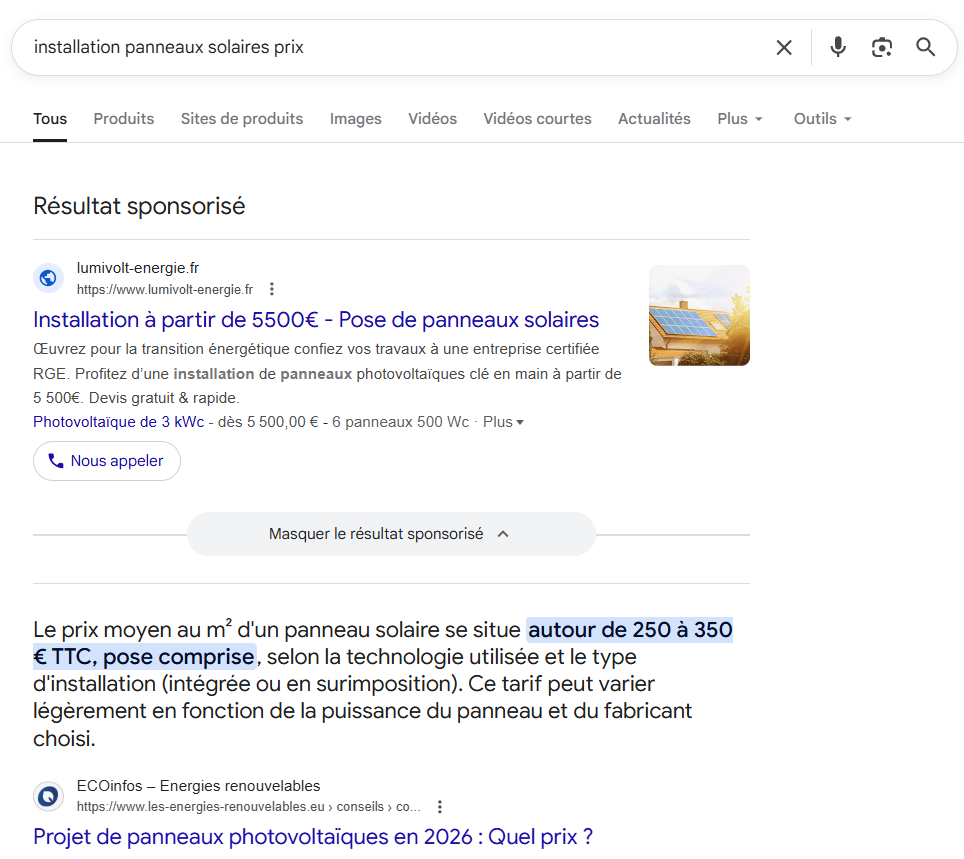Viewport: 964px width, 859px height.
Task: Click the solar panel house thumbnail
Action: coord(699,315)
